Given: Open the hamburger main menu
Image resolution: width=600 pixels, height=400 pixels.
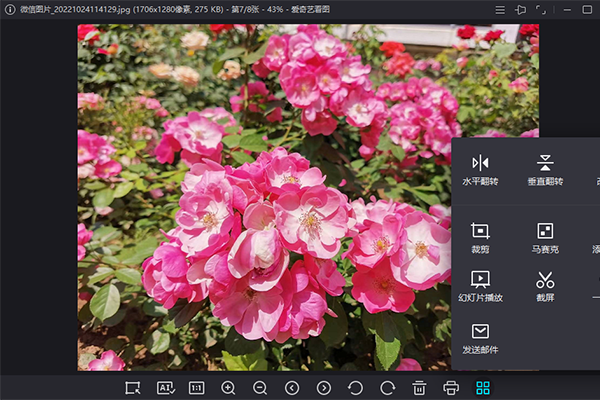Looking at the screenshot, I should point(500,9).
